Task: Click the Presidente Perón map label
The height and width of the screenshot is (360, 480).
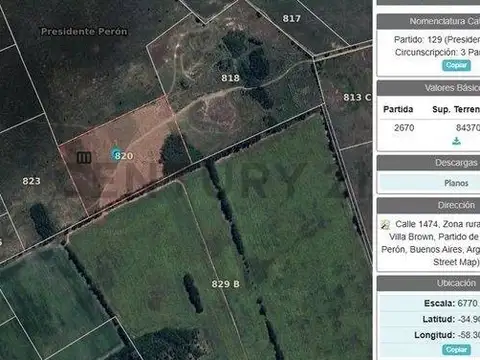Action: (x=84, y=32)
